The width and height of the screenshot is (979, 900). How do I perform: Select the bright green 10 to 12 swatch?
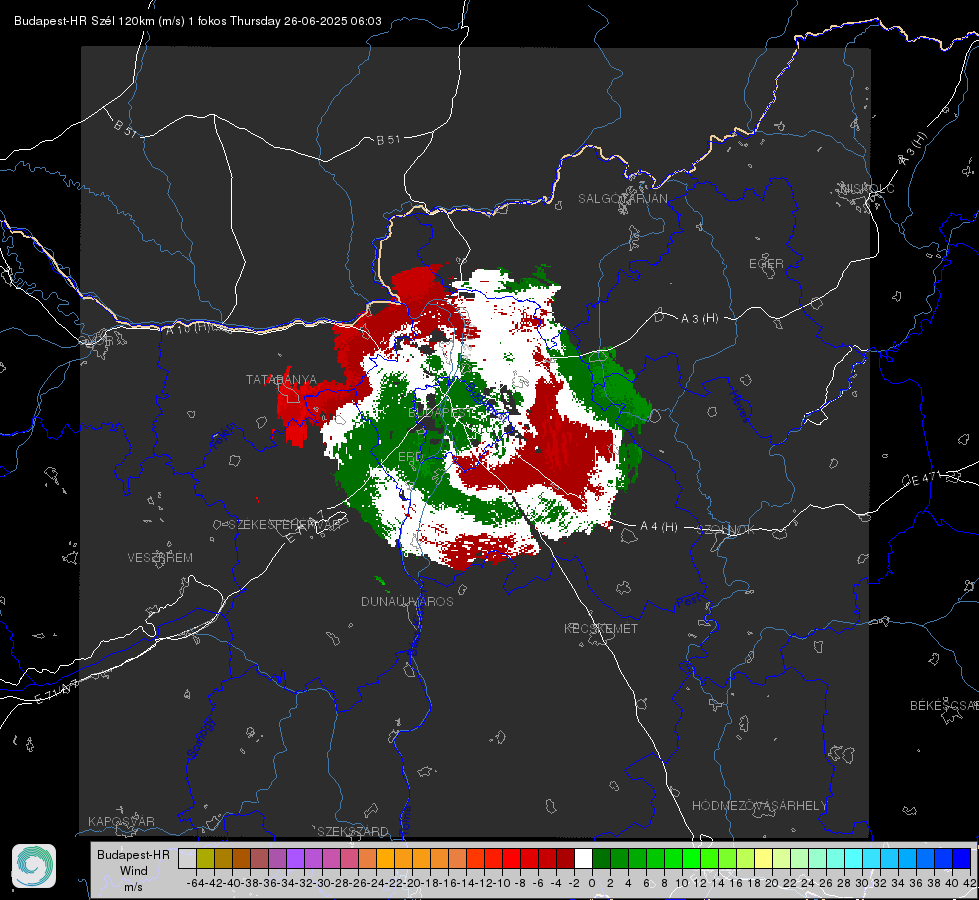[x=691, y=859]
